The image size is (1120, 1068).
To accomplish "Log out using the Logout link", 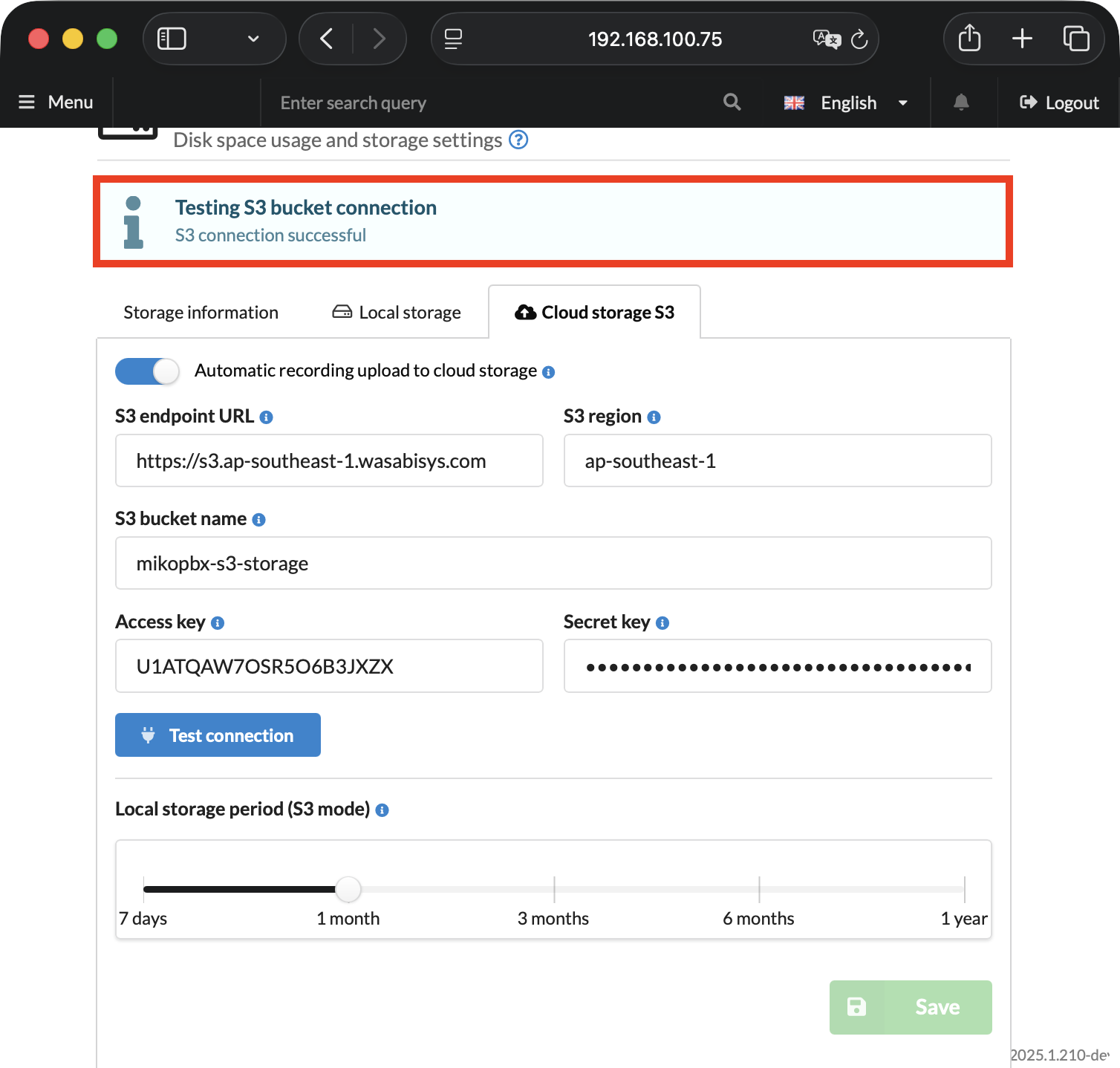I will click(x=1059, y=102).
